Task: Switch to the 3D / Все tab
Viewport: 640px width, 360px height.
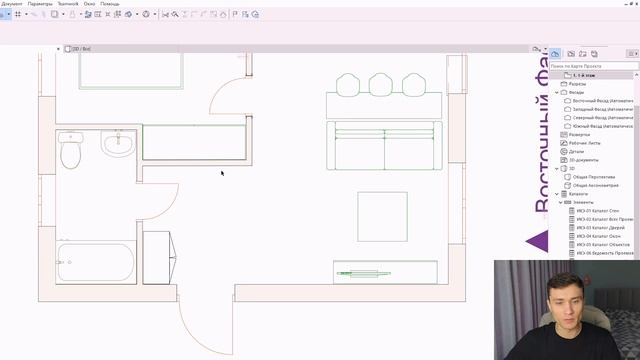Action: 78,49
